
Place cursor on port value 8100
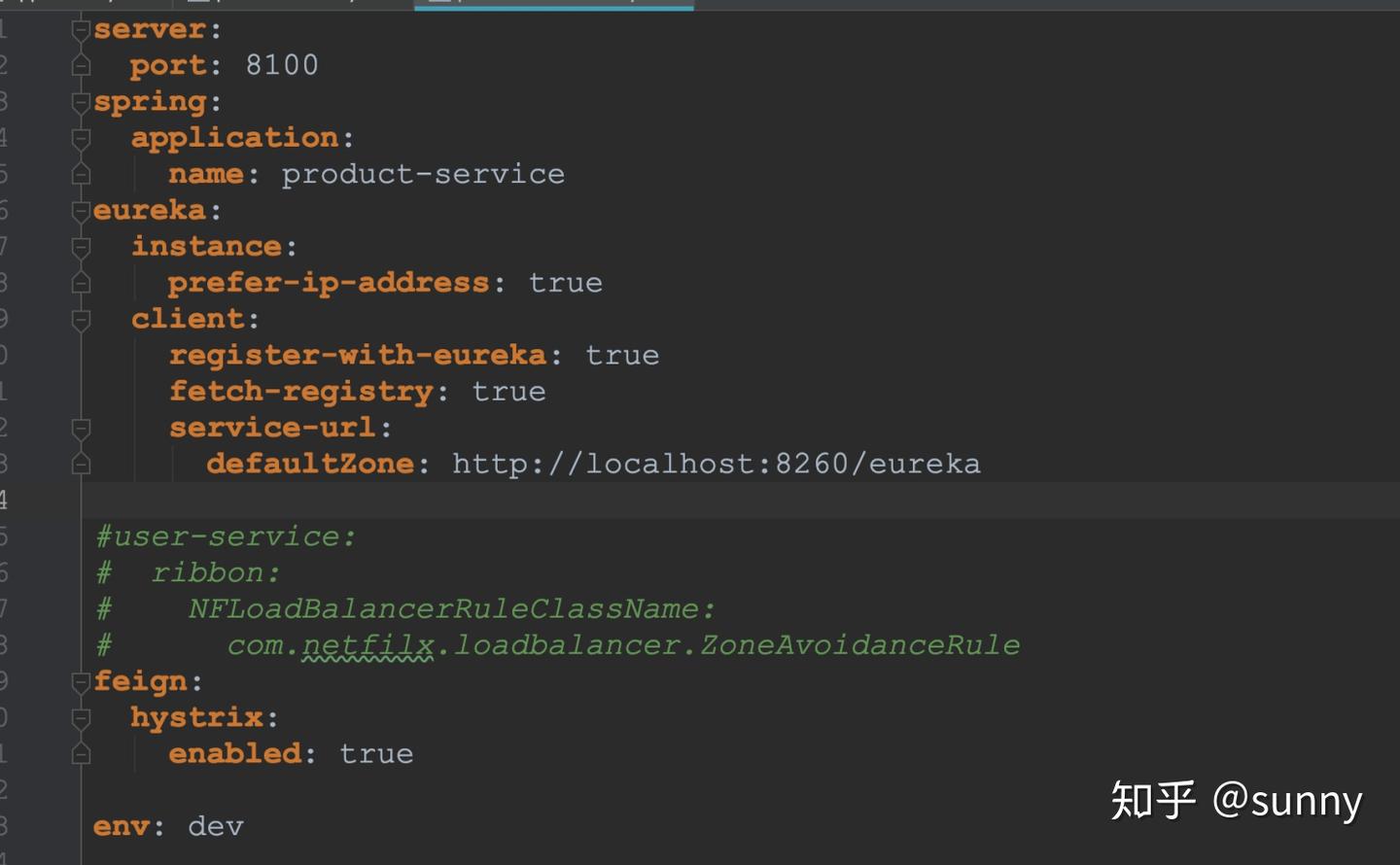(x=282, y=66)
